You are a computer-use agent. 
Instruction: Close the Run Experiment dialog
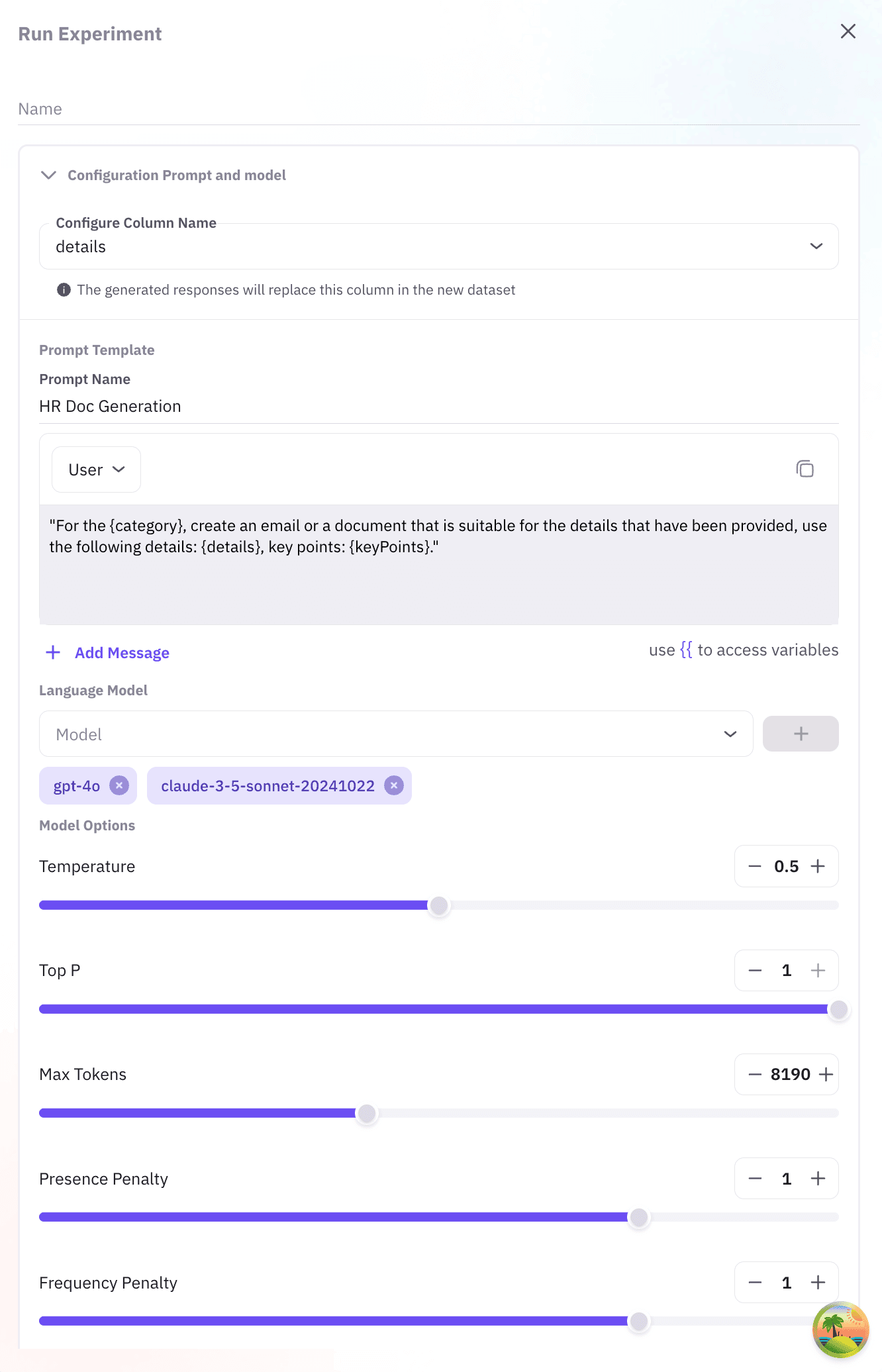tap(848, 31)
